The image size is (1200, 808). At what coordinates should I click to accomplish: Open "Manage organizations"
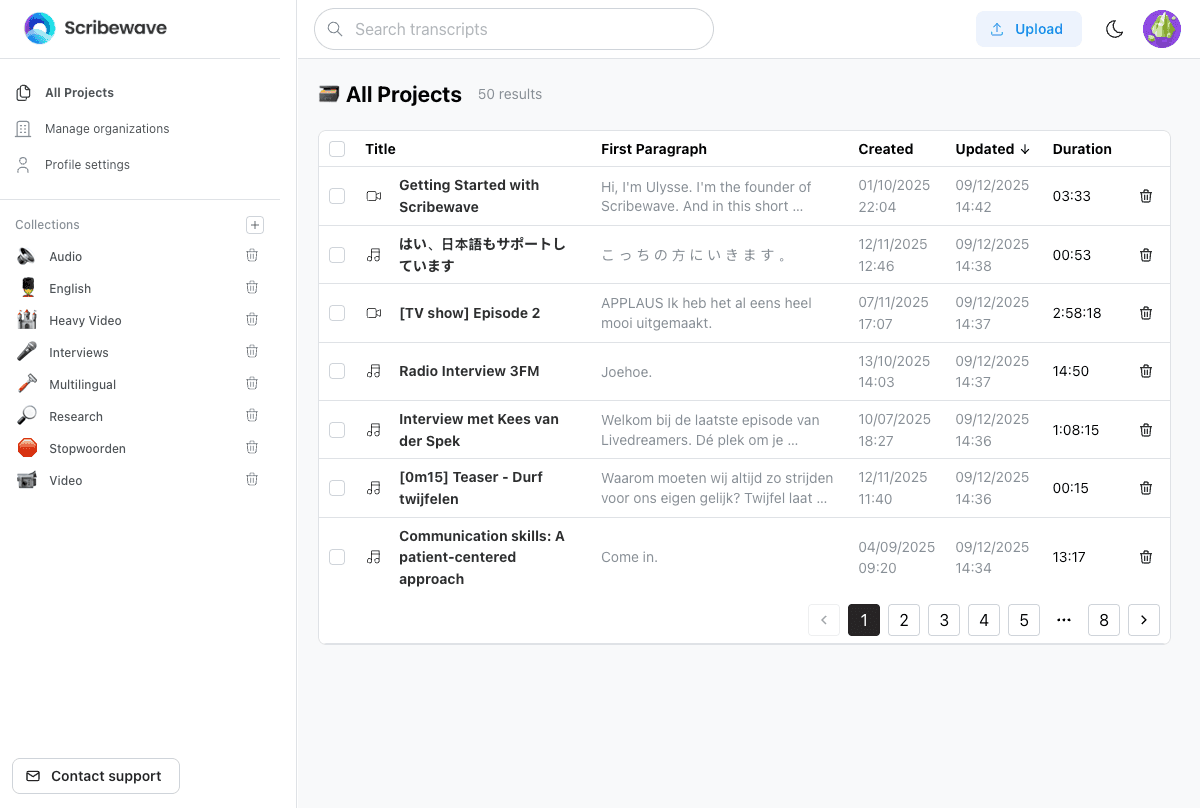coord(107,128)
